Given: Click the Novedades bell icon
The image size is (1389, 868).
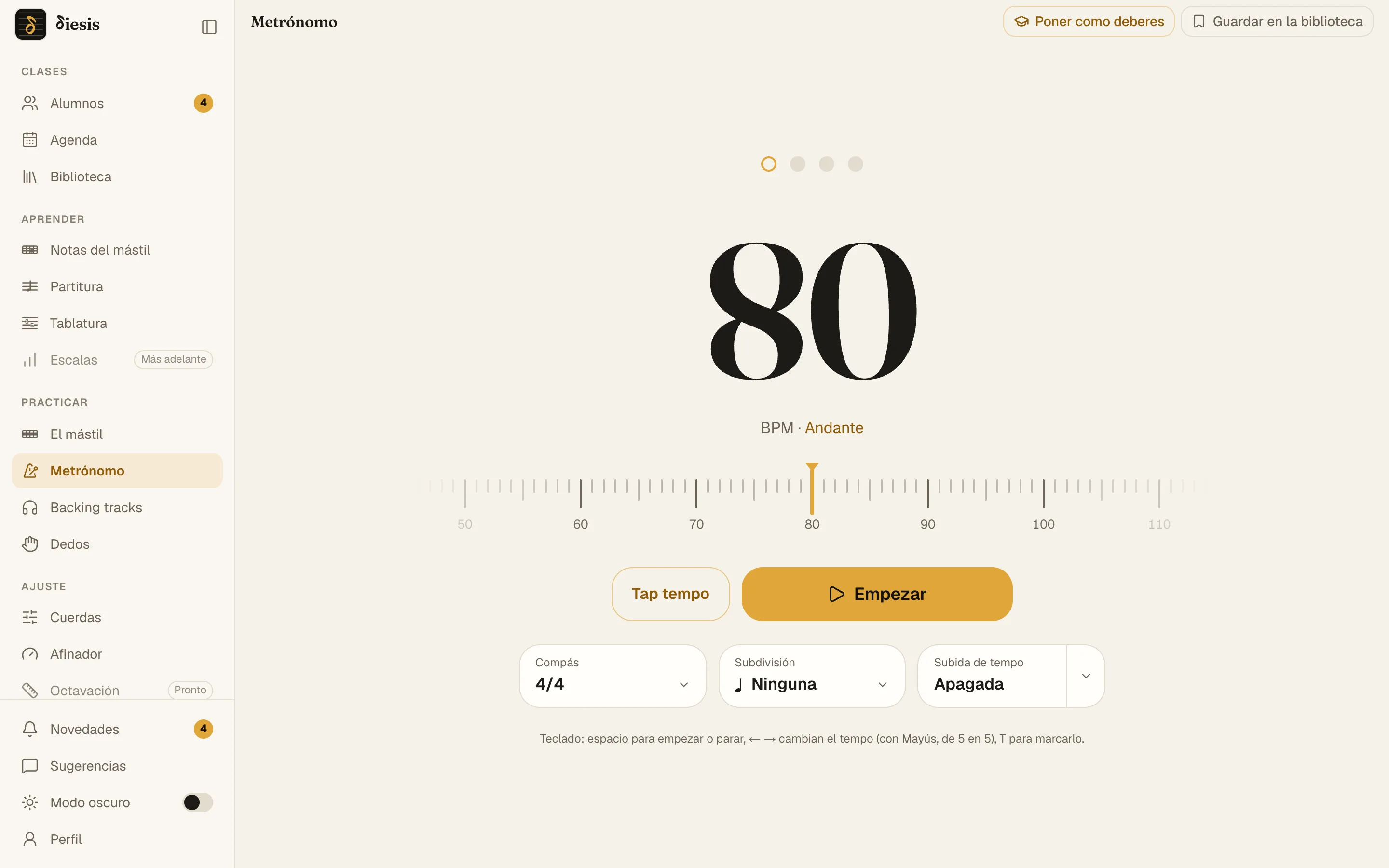Looking at the screenshot, I should click(x=30, y=729).
